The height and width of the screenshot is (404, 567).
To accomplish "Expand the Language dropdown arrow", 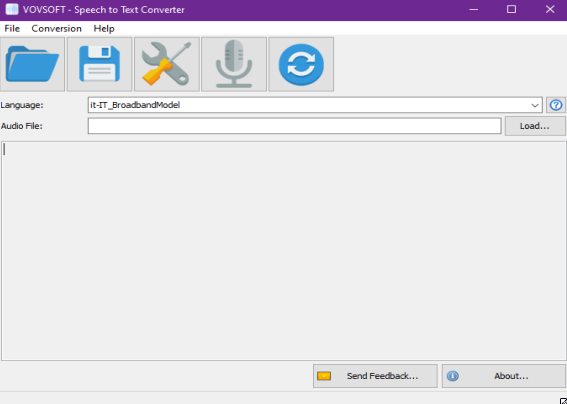I will [x=534, y=105].
